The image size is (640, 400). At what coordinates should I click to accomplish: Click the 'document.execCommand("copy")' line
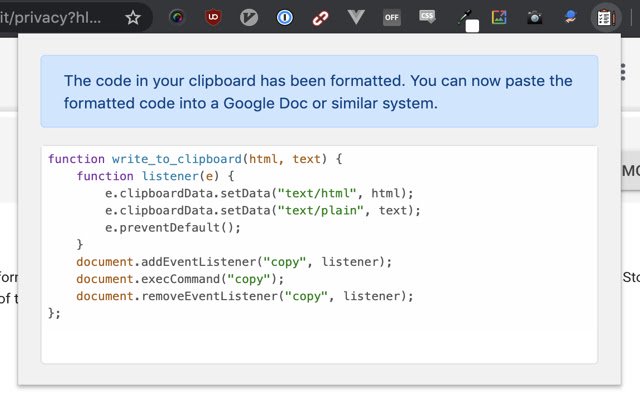[180, 279]
